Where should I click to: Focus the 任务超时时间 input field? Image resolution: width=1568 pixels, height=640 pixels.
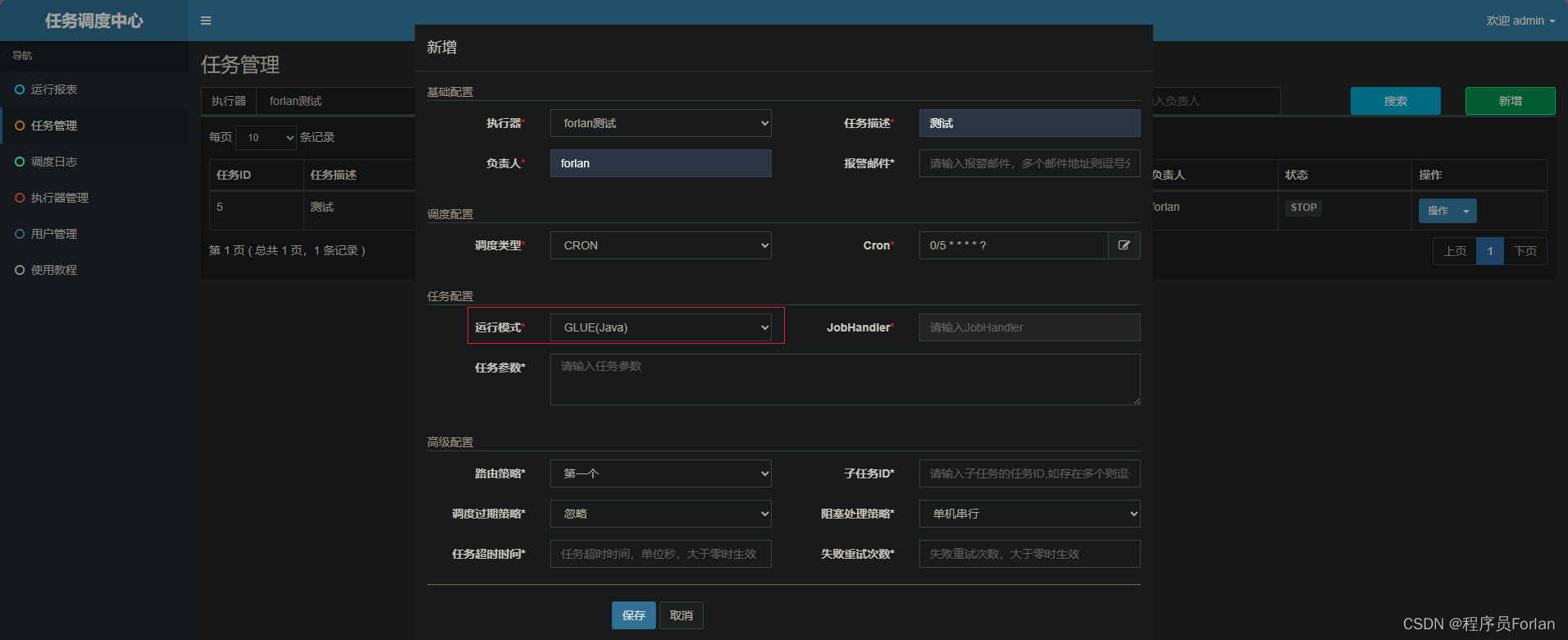[661, 554]
